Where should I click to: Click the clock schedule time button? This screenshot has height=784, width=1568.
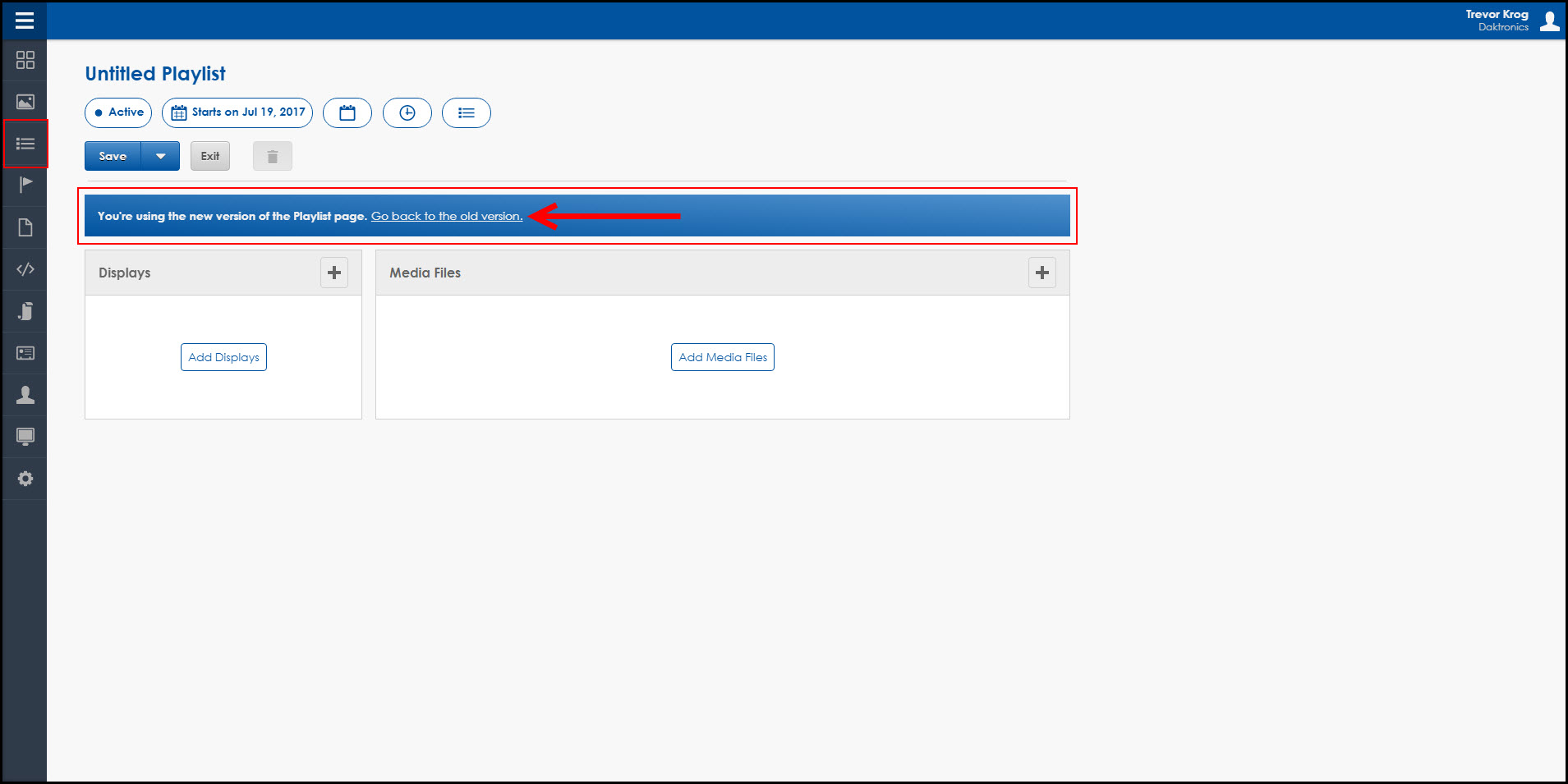coord(407,112)
